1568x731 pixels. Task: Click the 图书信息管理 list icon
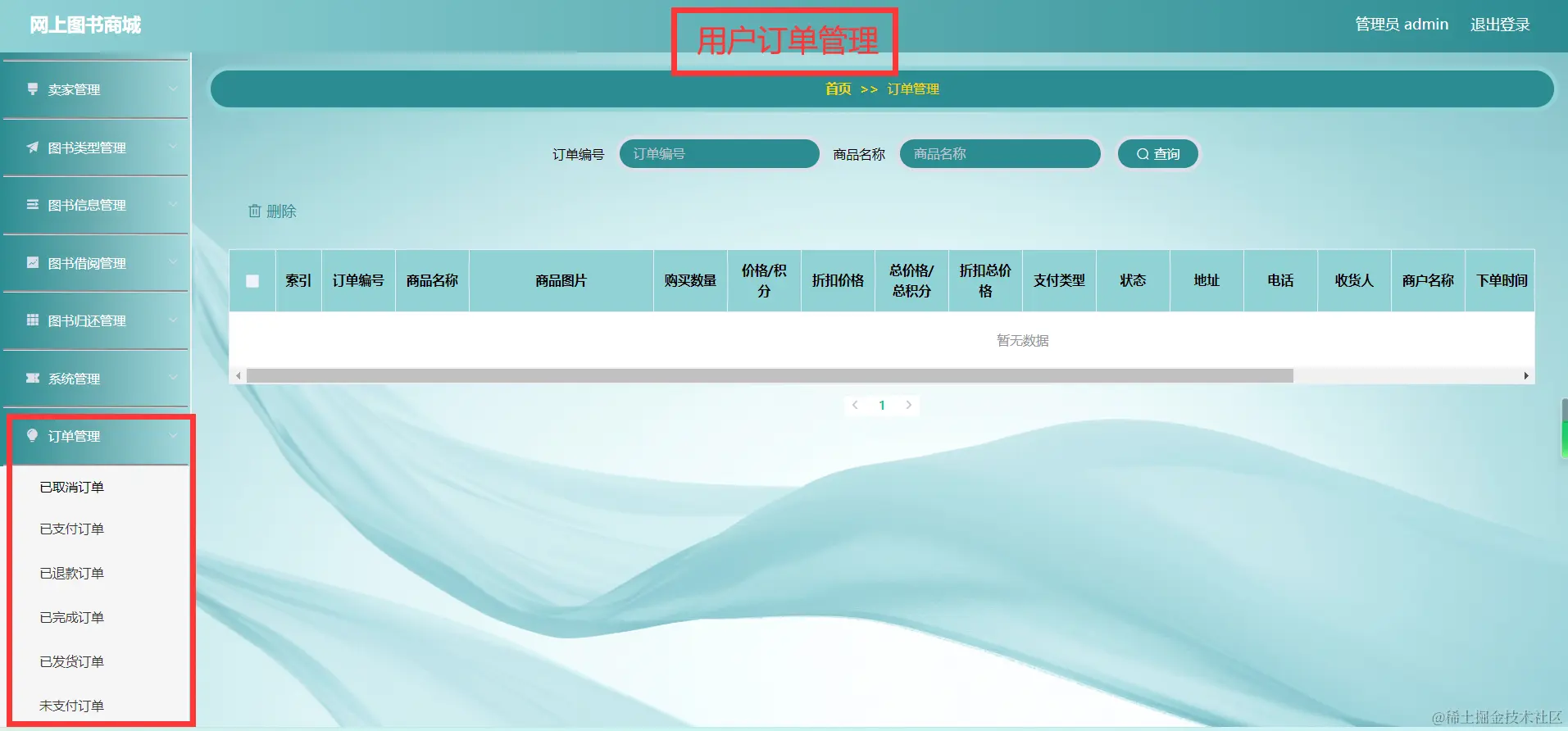33,204
